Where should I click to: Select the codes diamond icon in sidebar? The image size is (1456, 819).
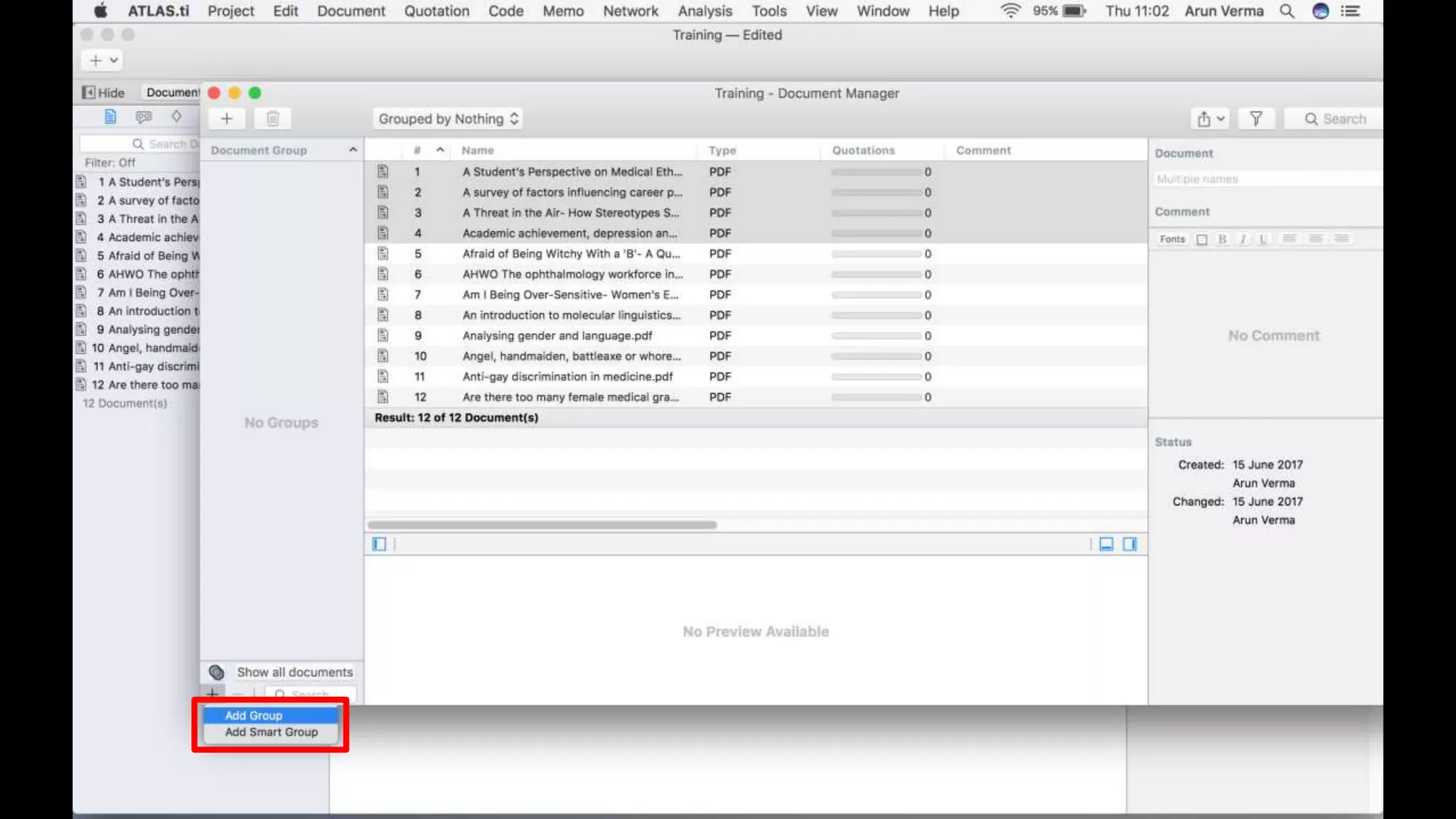(x=176, y=117)
